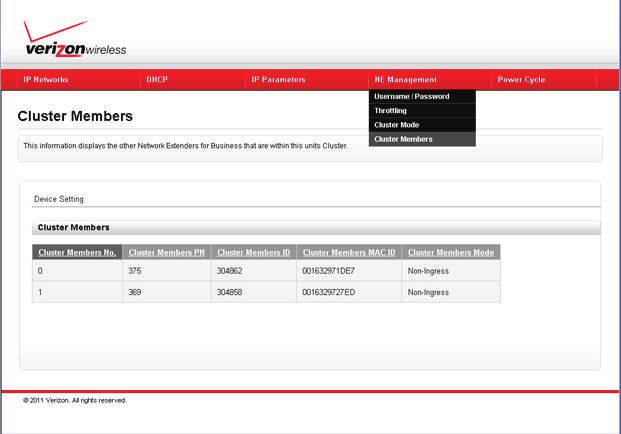
Task: Select Username / Password from dropdown
Action: pyautogui.click(x=422, y=97)
